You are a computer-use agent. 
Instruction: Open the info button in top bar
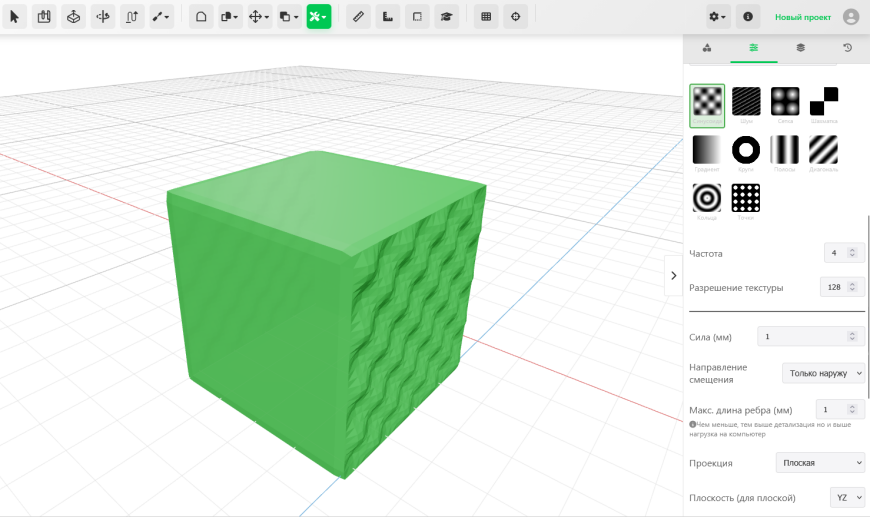[x=748, y=17]
